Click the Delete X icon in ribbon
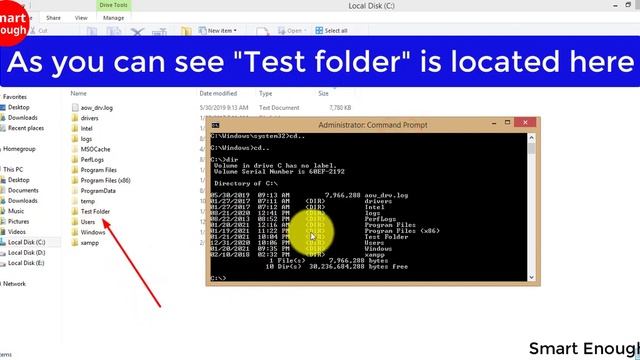The image size is (640, 360). (138, 31)
